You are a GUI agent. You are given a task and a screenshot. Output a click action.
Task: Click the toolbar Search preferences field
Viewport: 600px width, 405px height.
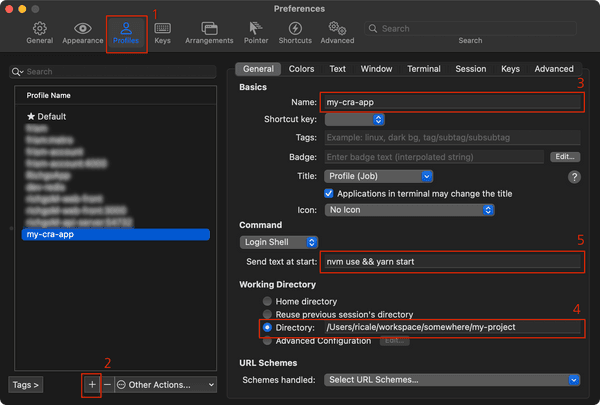pos(470,29)
